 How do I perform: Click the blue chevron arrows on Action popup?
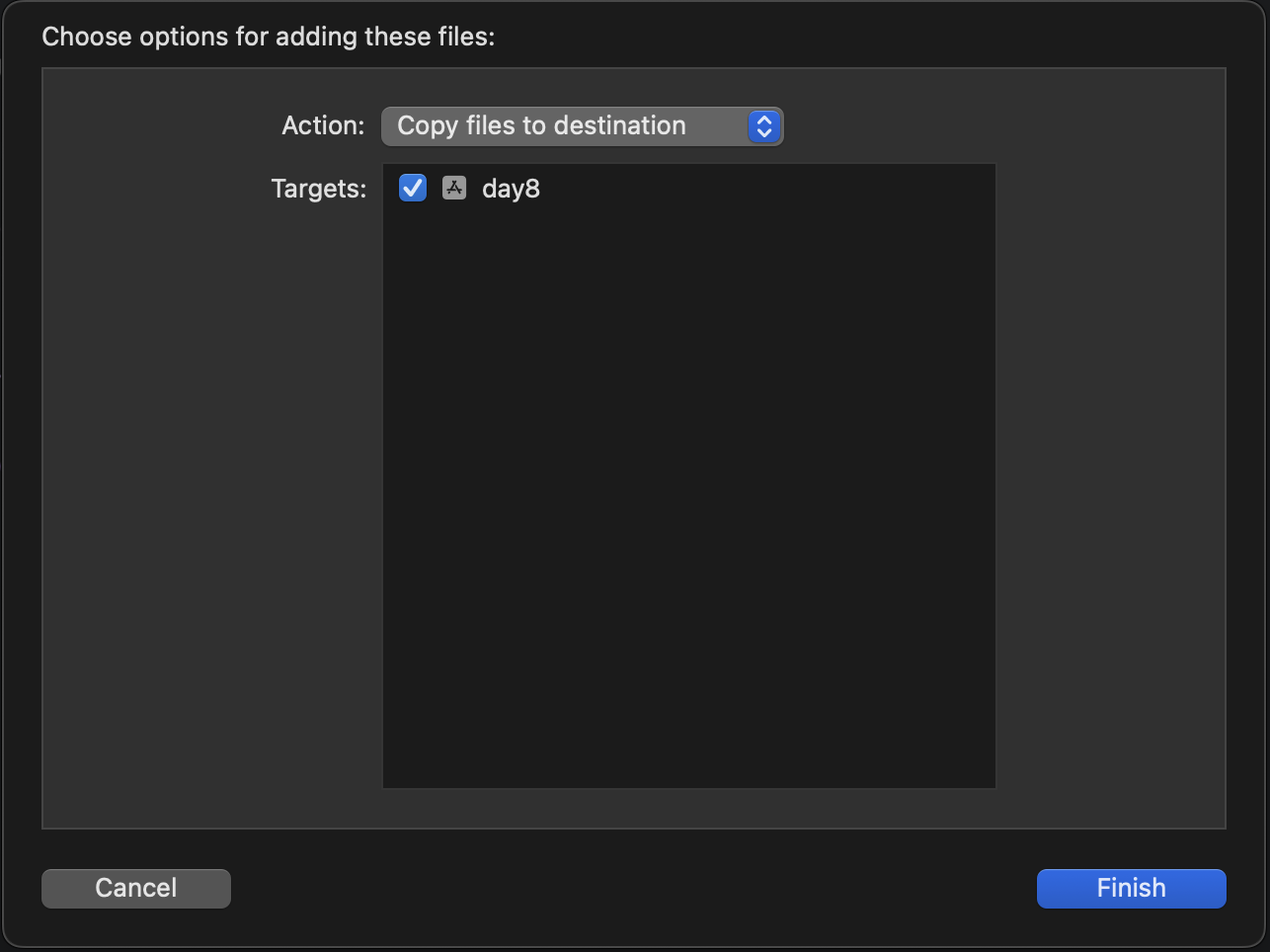763,126
